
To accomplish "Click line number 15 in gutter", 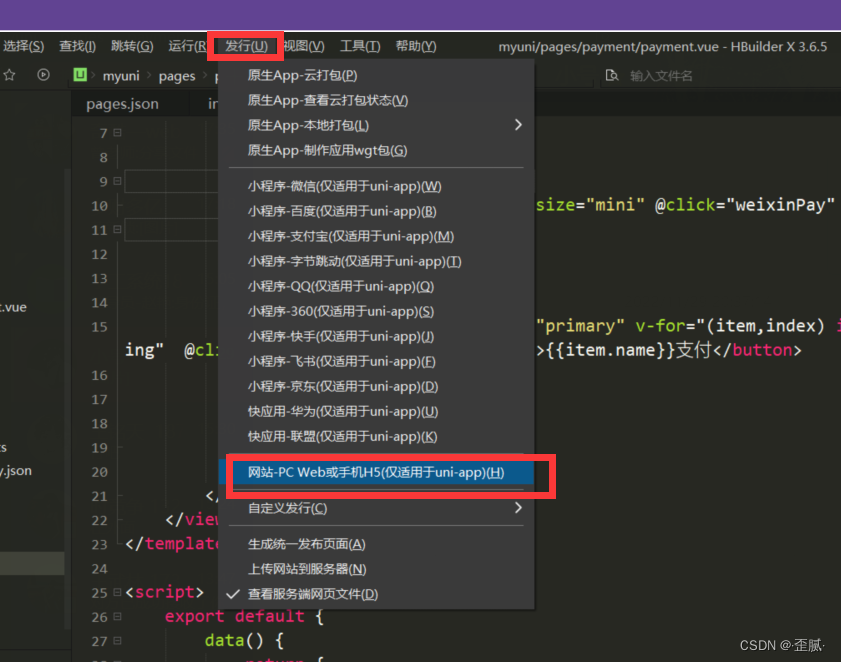I will coord(99,327).
